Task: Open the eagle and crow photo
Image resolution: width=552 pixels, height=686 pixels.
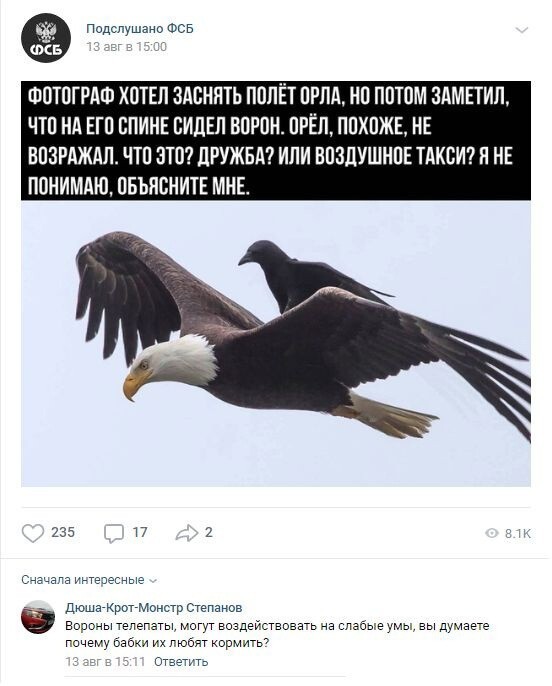Action: (x=276, y=343)
